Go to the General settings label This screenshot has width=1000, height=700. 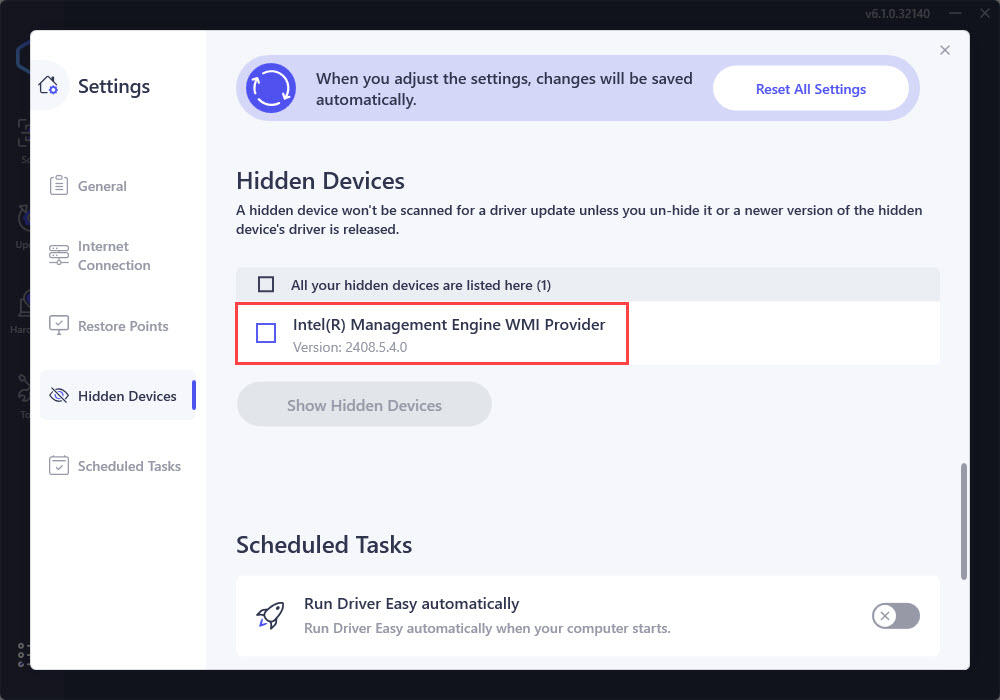[x=102, y=186]
